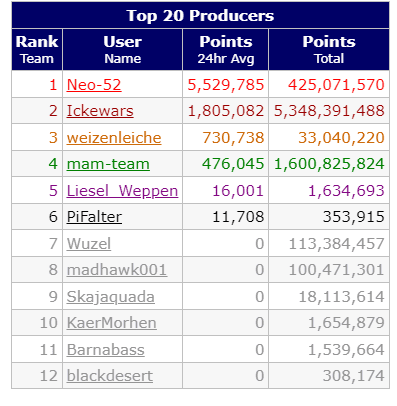This screenshot has height=406, width=397.
Task: Click the User Name column header
Action: coord(122,50)
